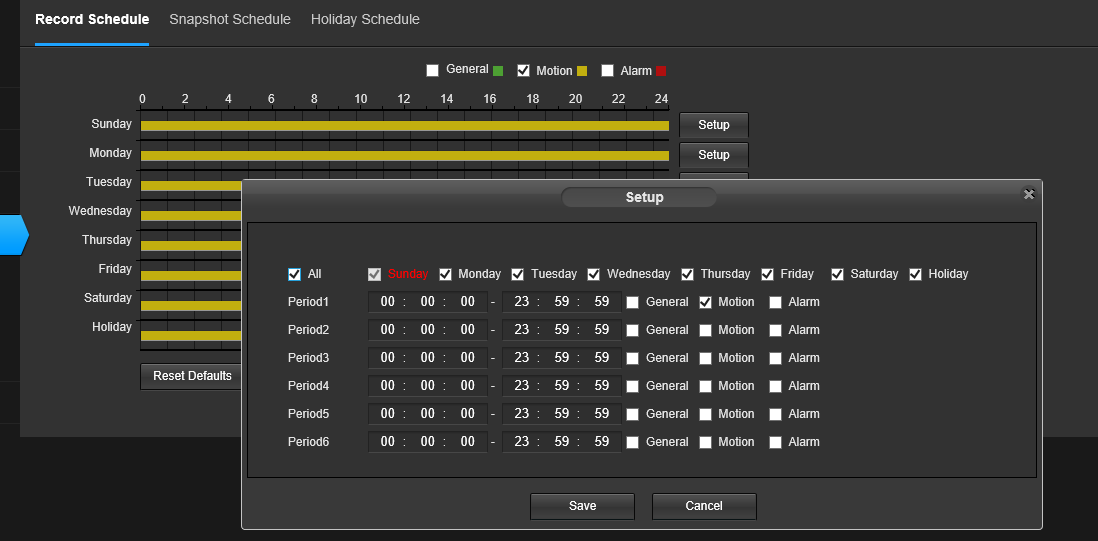Click Period4 end hour field

point(521,386)
